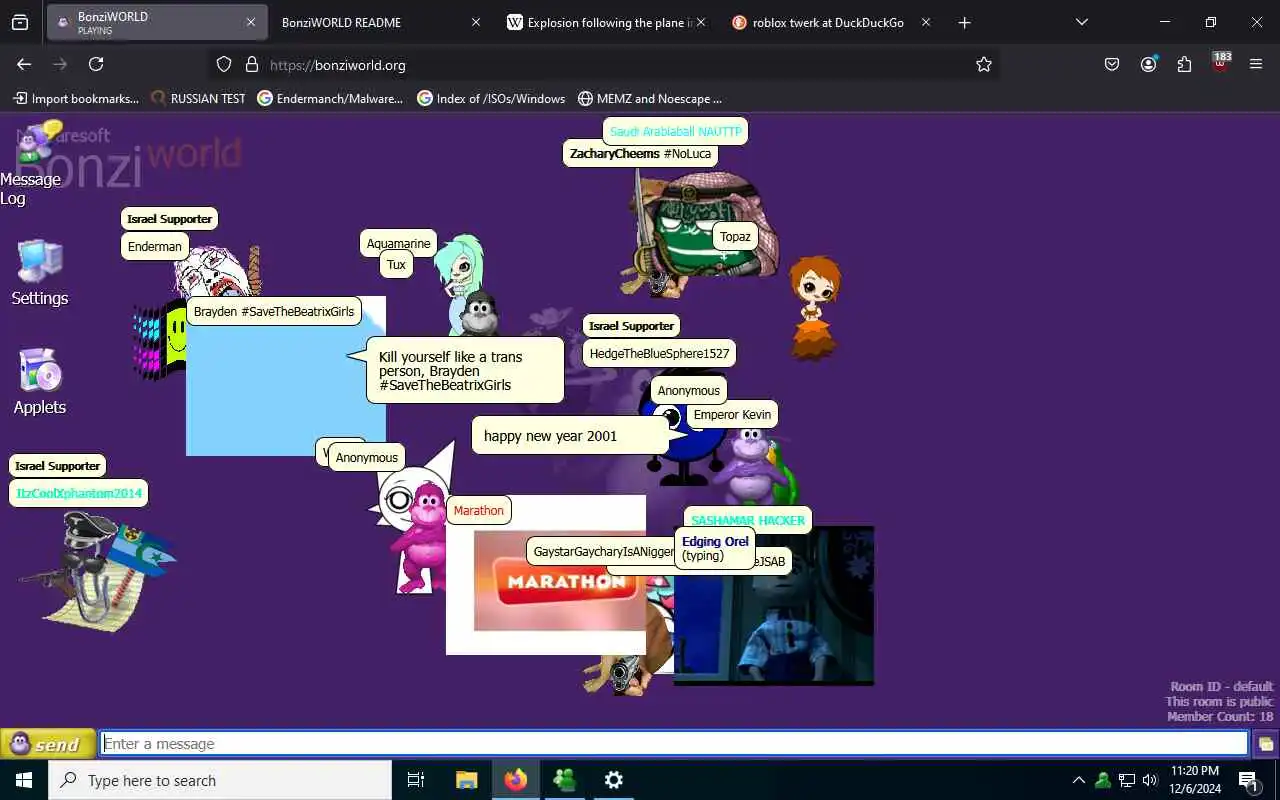Open Firefox View icon
Viewport: 1280px width, 800px height.
pyautogui.click(x=20, y=22)
